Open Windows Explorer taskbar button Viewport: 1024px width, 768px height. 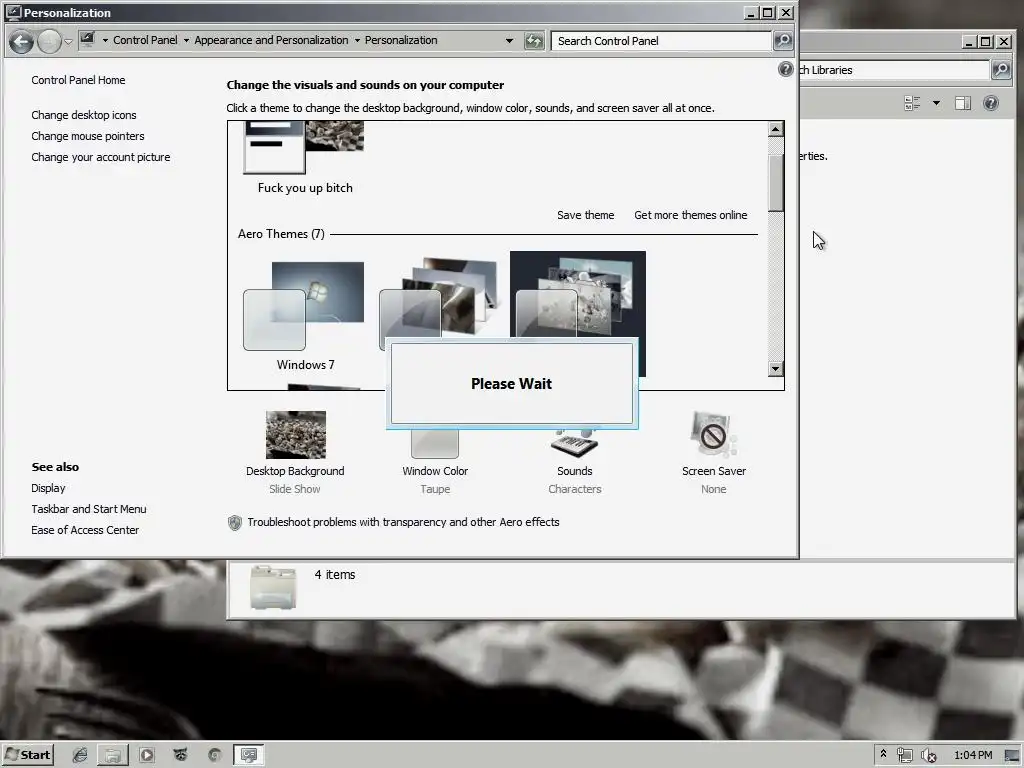coord(113,755)
